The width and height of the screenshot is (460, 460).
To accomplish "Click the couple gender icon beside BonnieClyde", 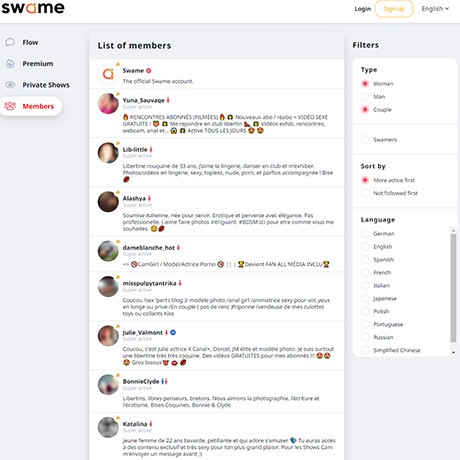I will pyautogui.click(x=164, y=381).
